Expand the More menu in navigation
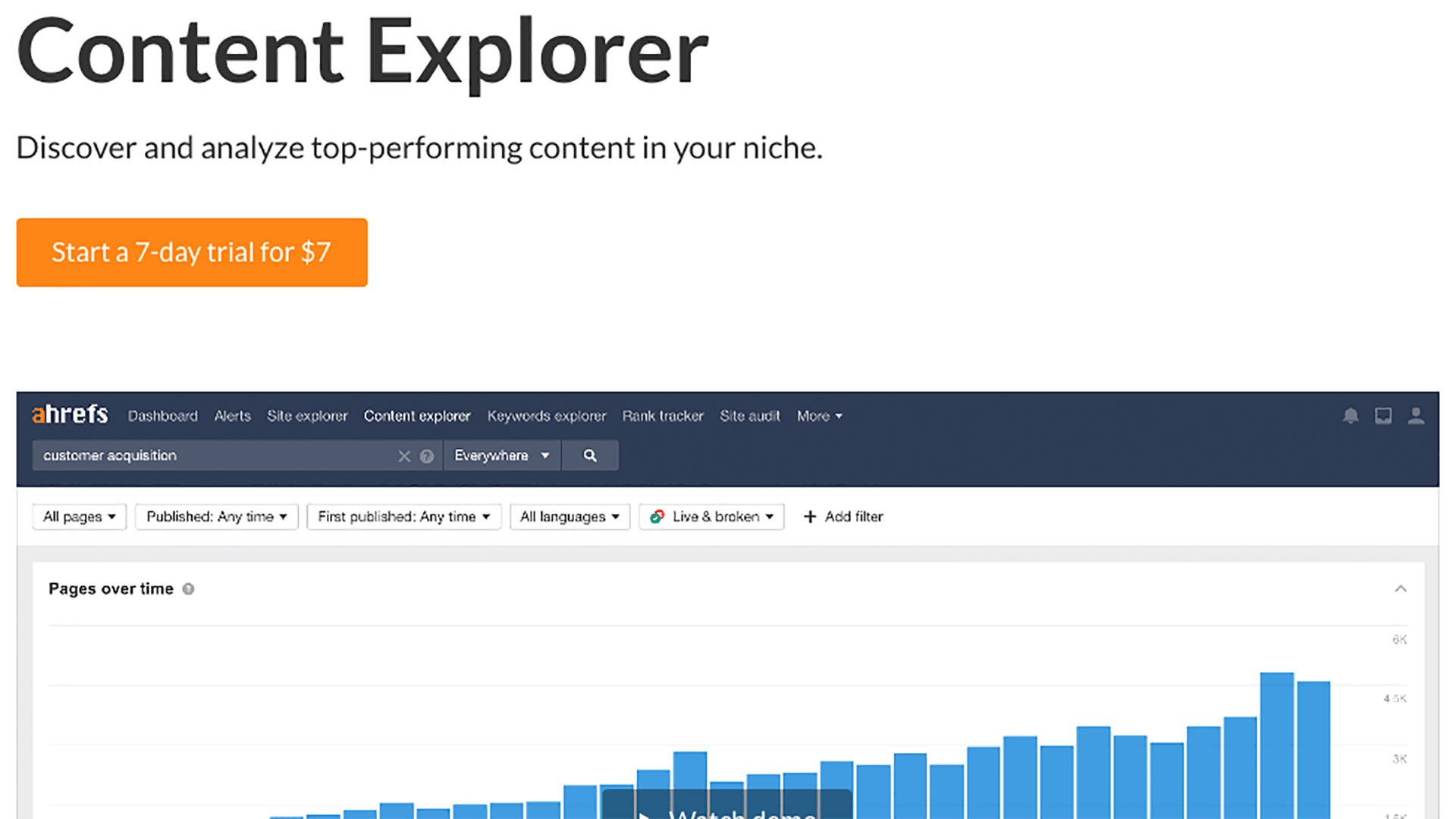The width and height of the screenshot is (1456, 819). 819,416
